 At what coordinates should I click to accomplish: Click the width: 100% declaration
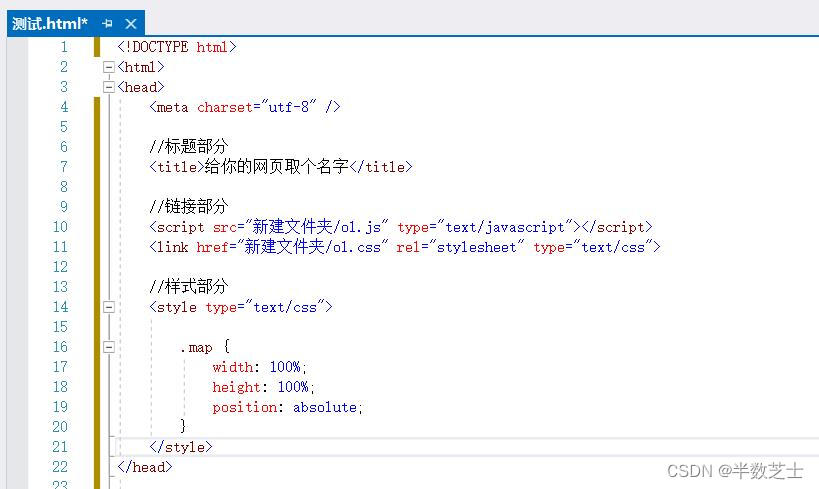tap(260, 367)
